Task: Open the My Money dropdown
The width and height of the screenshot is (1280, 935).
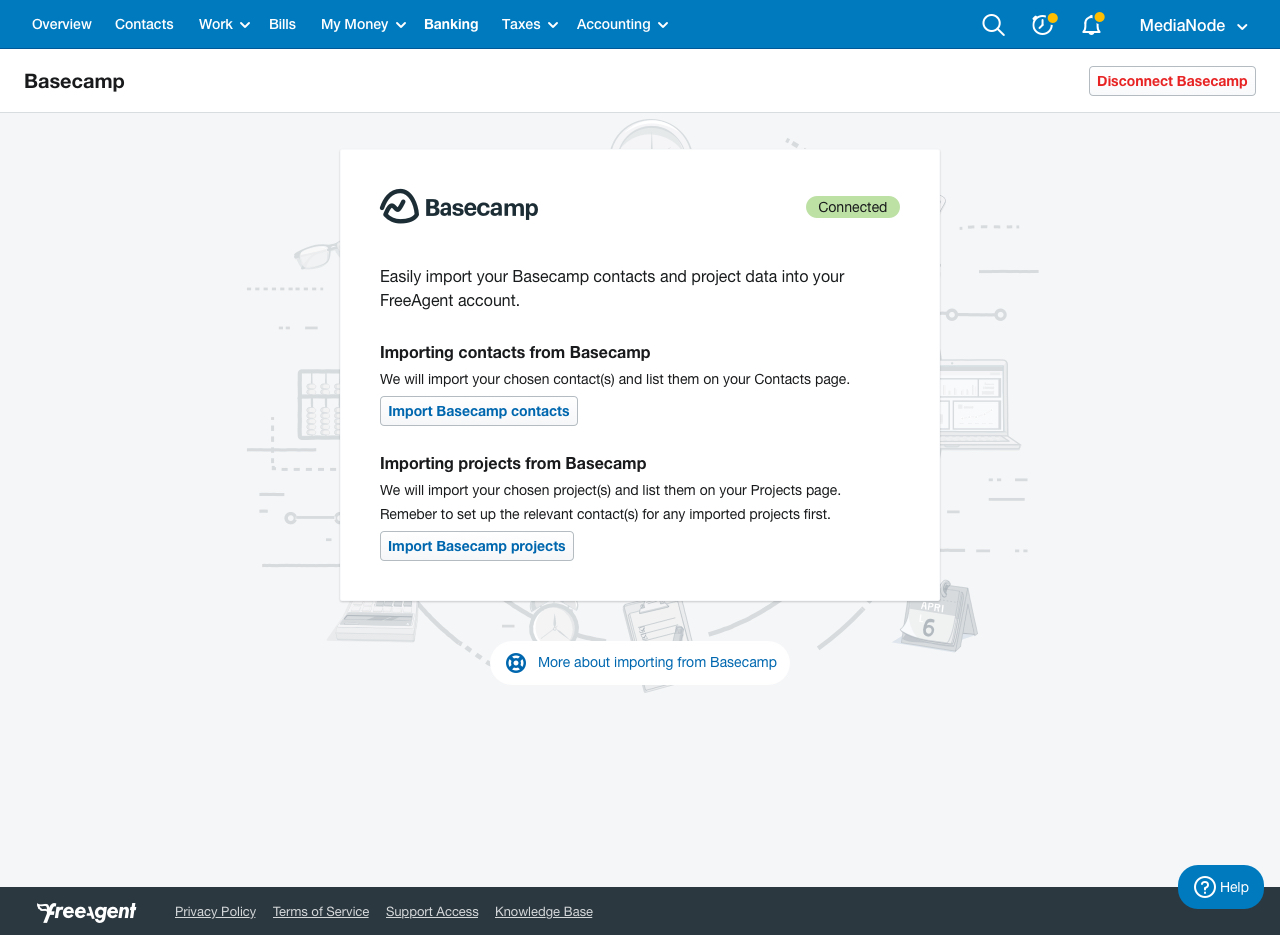Action: 362,24
